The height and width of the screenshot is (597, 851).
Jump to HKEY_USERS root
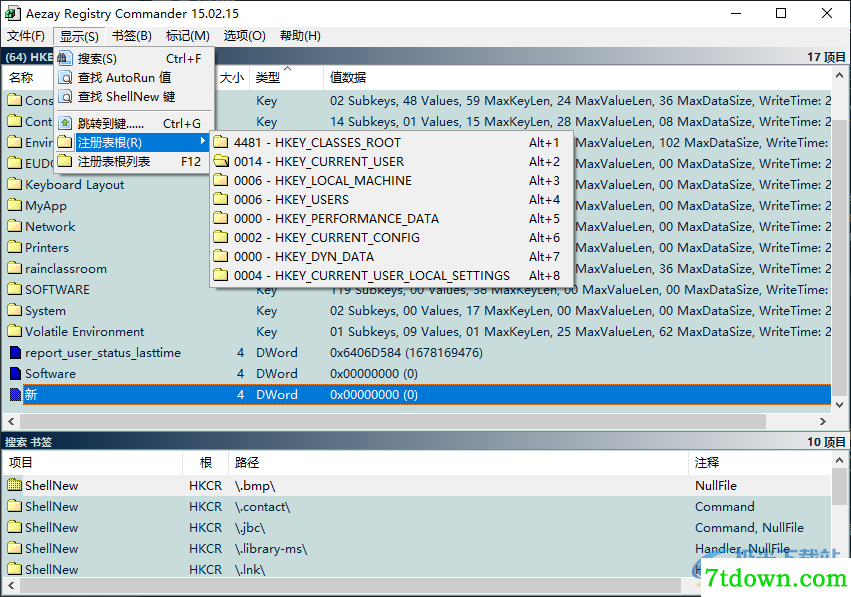coord(391,200)
